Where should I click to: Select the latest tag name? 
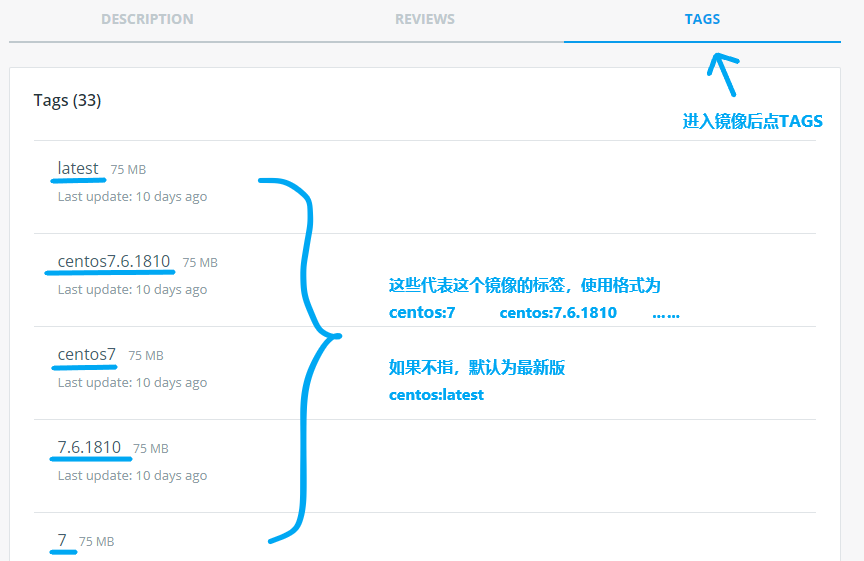78,168
